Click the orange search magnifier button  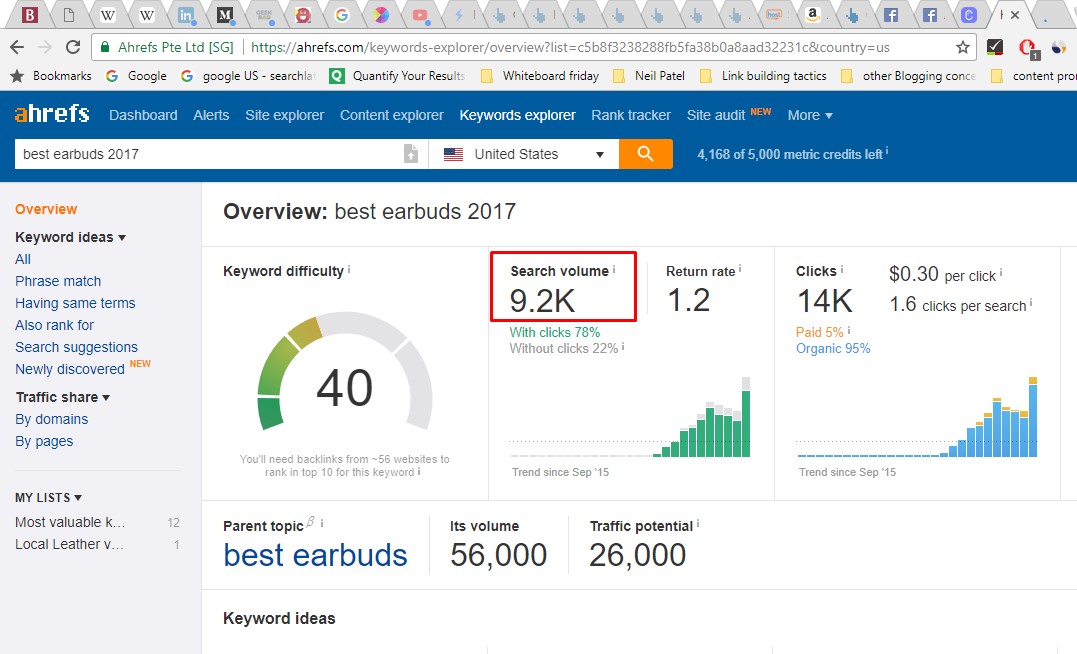coord(646,154)
